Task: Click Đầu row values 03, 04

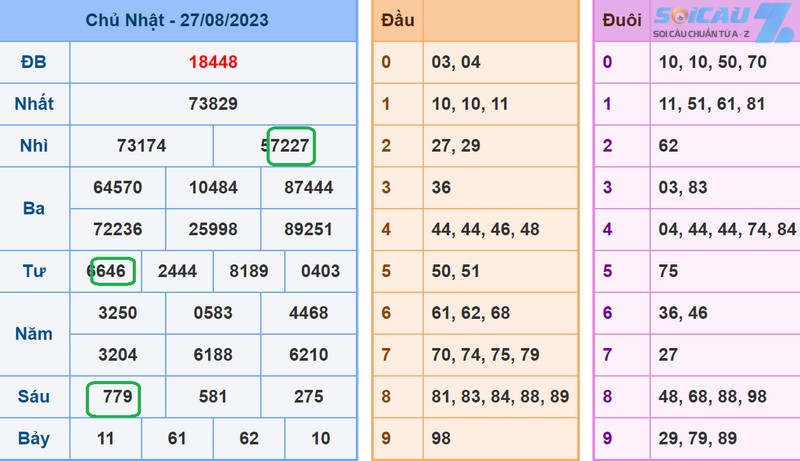Action: pyautogui.click(x=456, y=62)
